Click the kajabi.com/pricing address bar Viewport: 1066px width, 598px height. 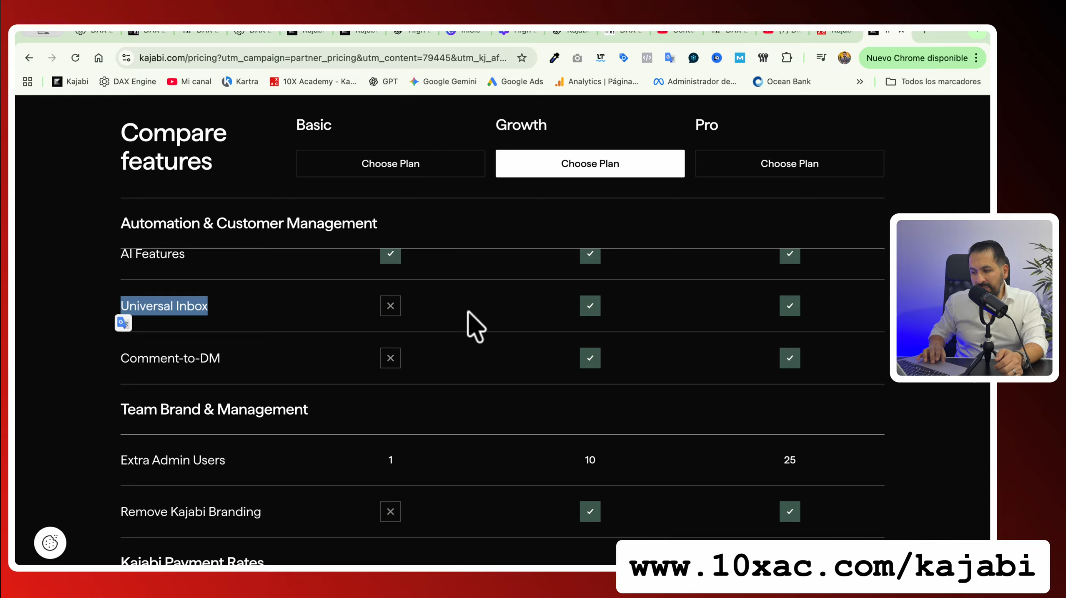[322, 58]
